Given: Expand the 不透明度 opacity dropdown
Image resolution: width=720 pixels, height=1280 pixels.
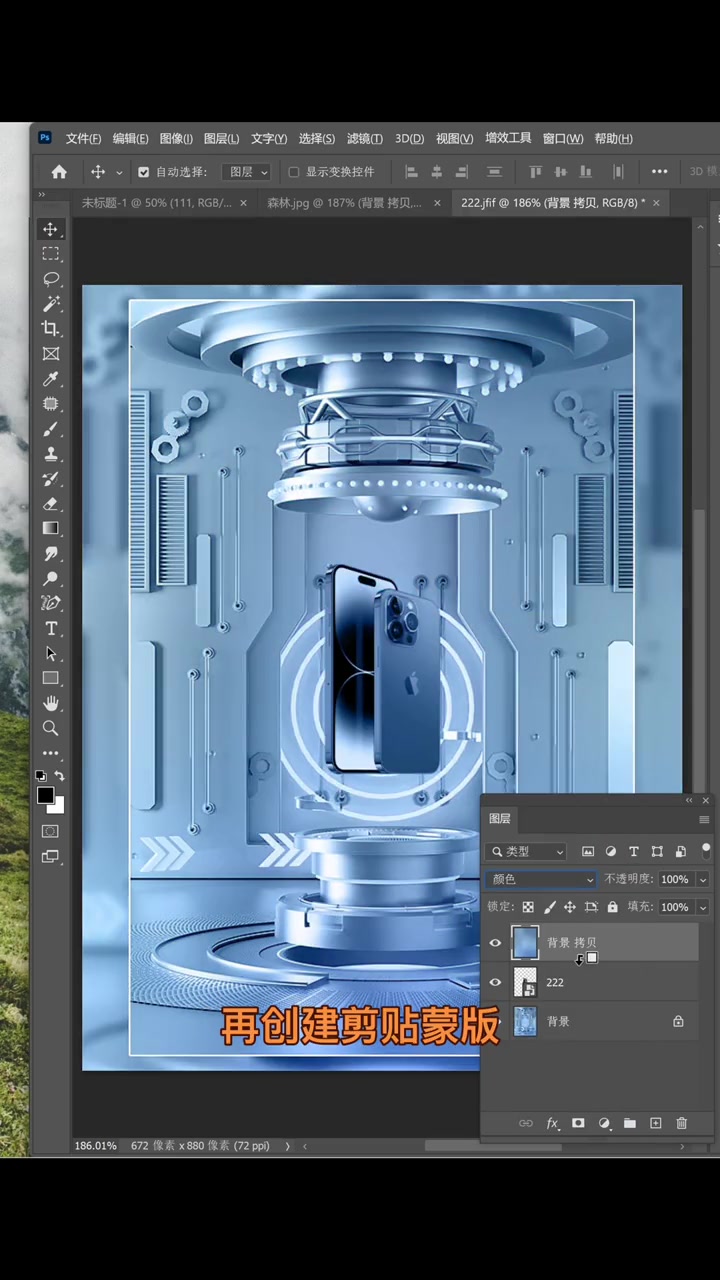Looking at the screenshot, I should [x=703, y=879].
